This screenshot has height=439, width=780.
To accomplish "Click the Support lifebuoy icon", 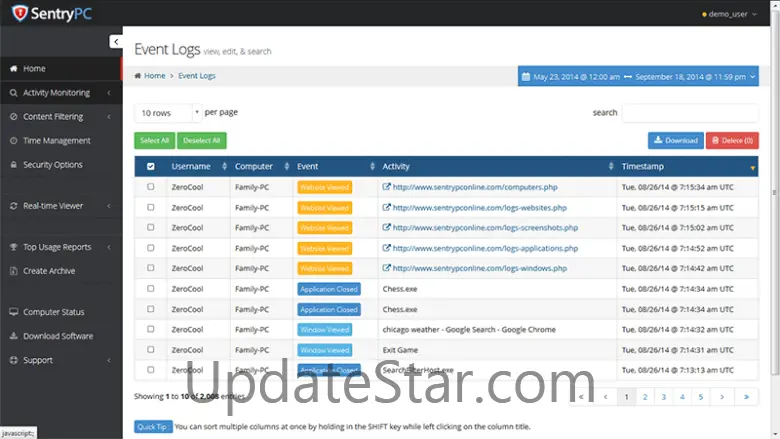I will click(x=13, y=360).
